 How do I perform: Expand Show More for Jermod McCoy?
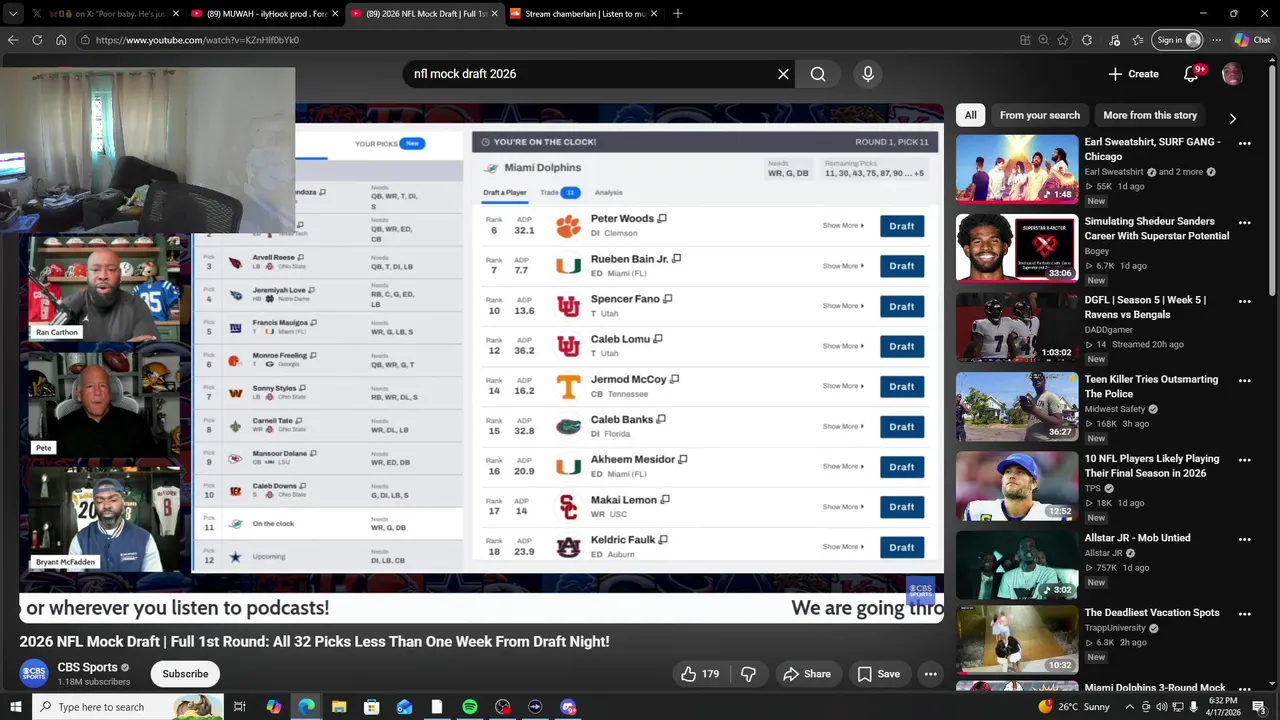843,386
